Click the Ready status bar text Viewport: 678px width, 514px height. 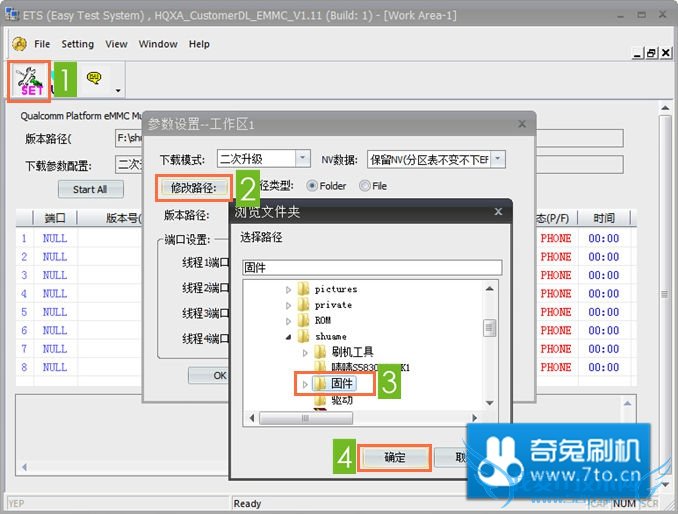[247, 504]
